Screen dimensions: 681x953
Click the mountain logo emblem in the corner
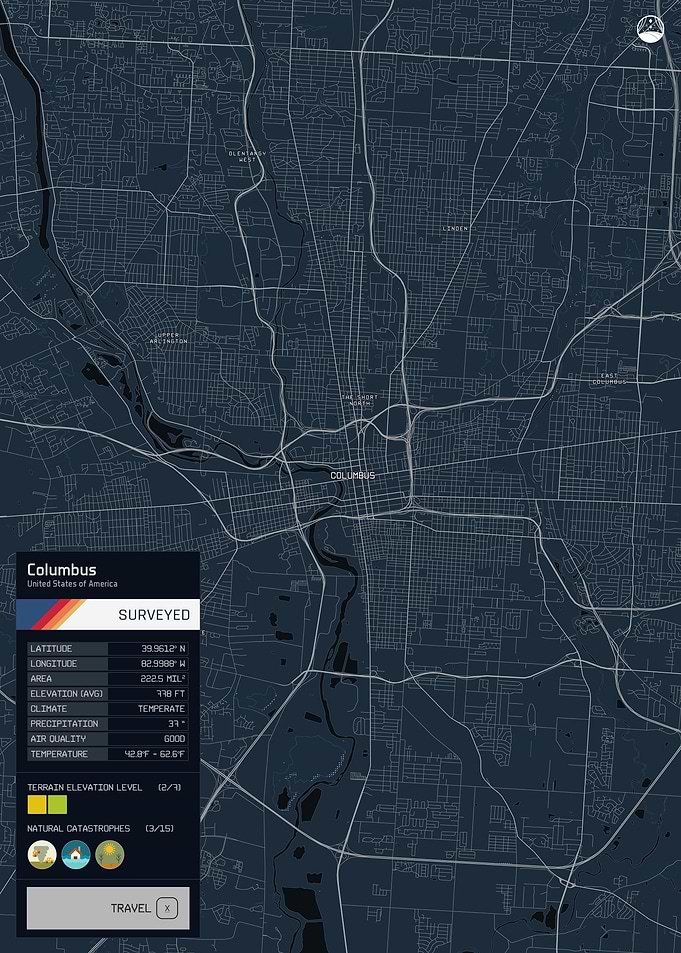652,29
